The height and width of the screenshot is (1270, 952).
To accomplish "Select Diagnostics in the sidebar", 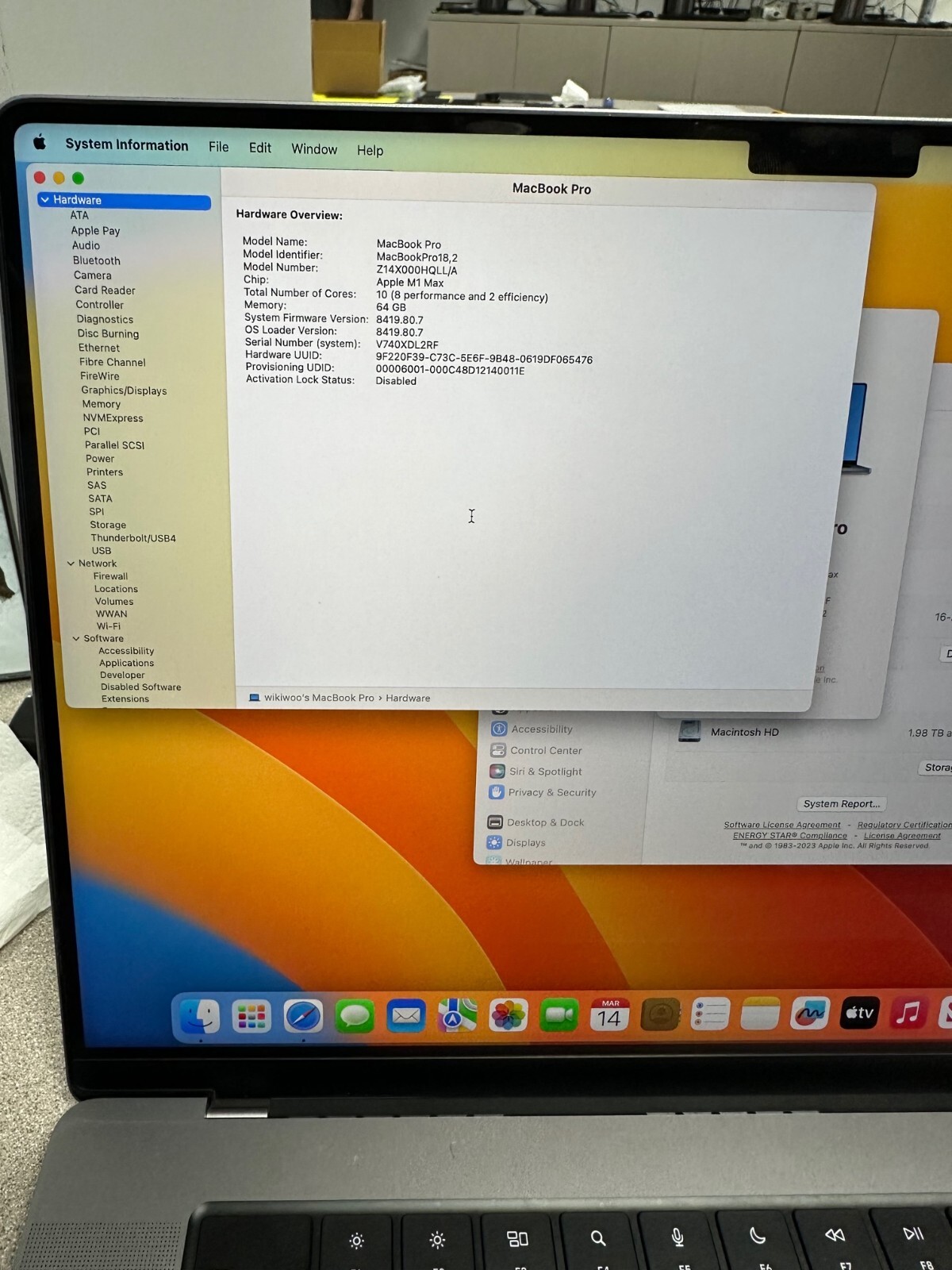I will pyautogui.click(x=105, y=319).
